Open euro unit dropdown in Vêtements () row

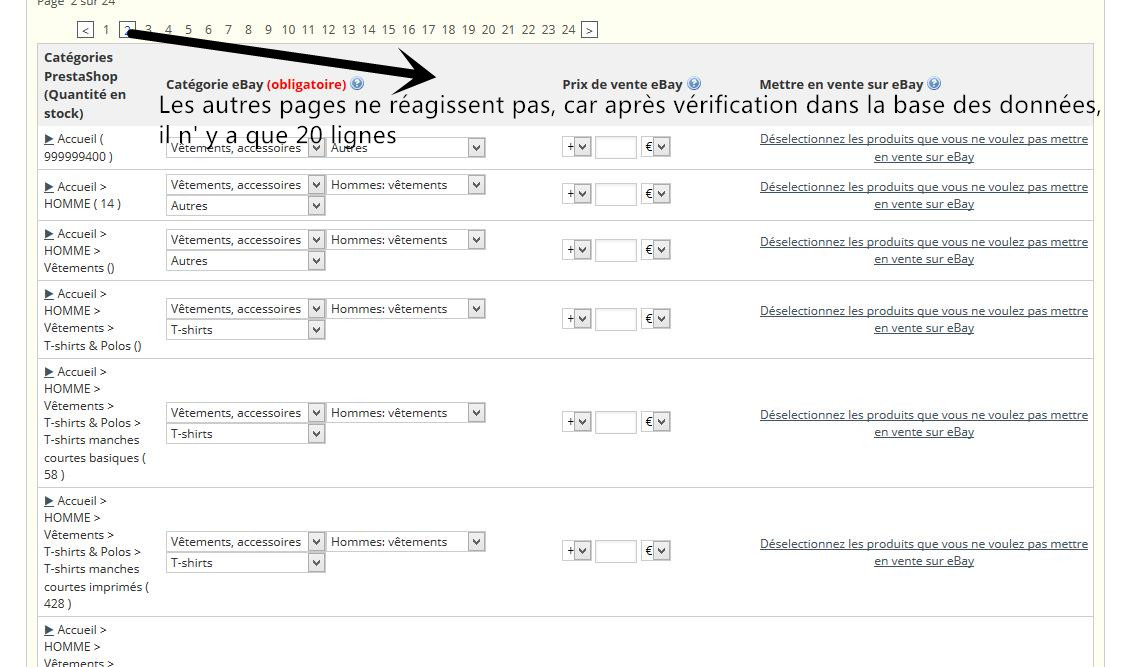[x=656, y=250]
